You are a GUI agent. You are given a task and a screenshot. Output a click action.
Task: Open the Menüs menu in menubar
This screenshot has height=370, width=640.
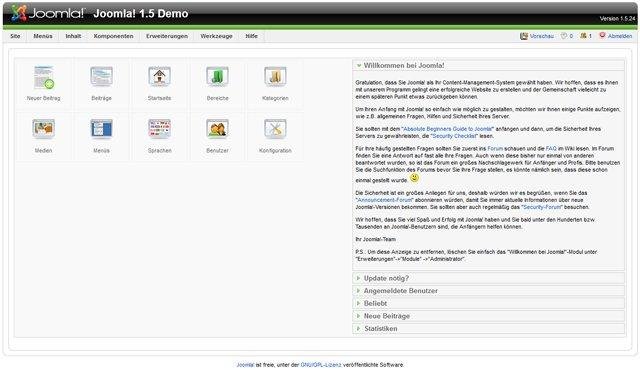[43, 36]
